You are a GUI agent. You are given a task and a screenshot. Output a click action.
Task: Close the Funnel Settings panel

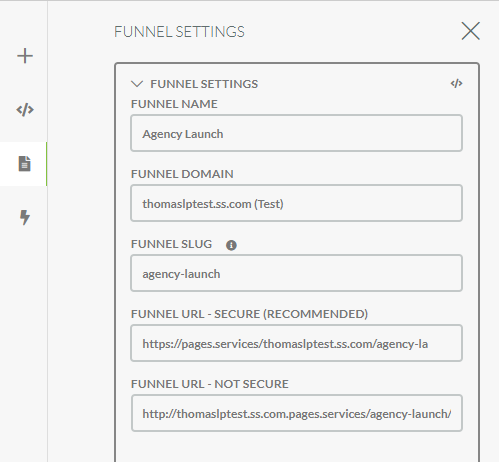pos(471,31)
